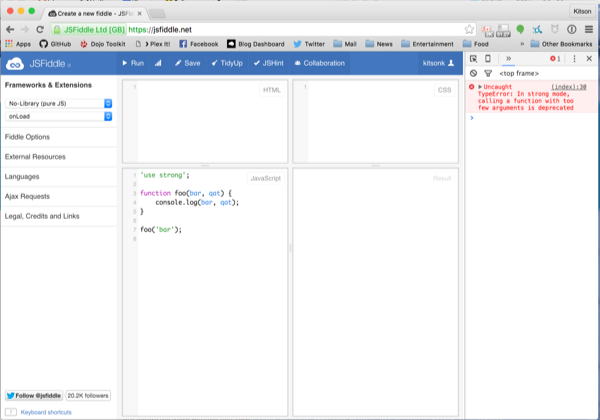Image resolution: width=600 pixels, height=420 pixels.
Task: Click the address bar URL
Action: pyautogui.click(x=160, y=29)
